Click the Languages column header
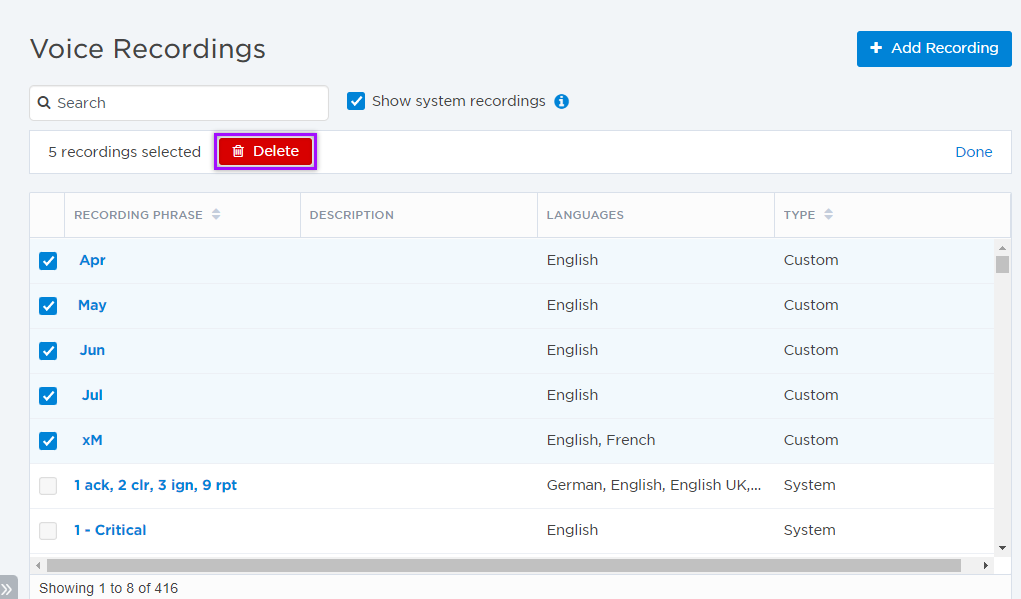 (x=585, y=215)
